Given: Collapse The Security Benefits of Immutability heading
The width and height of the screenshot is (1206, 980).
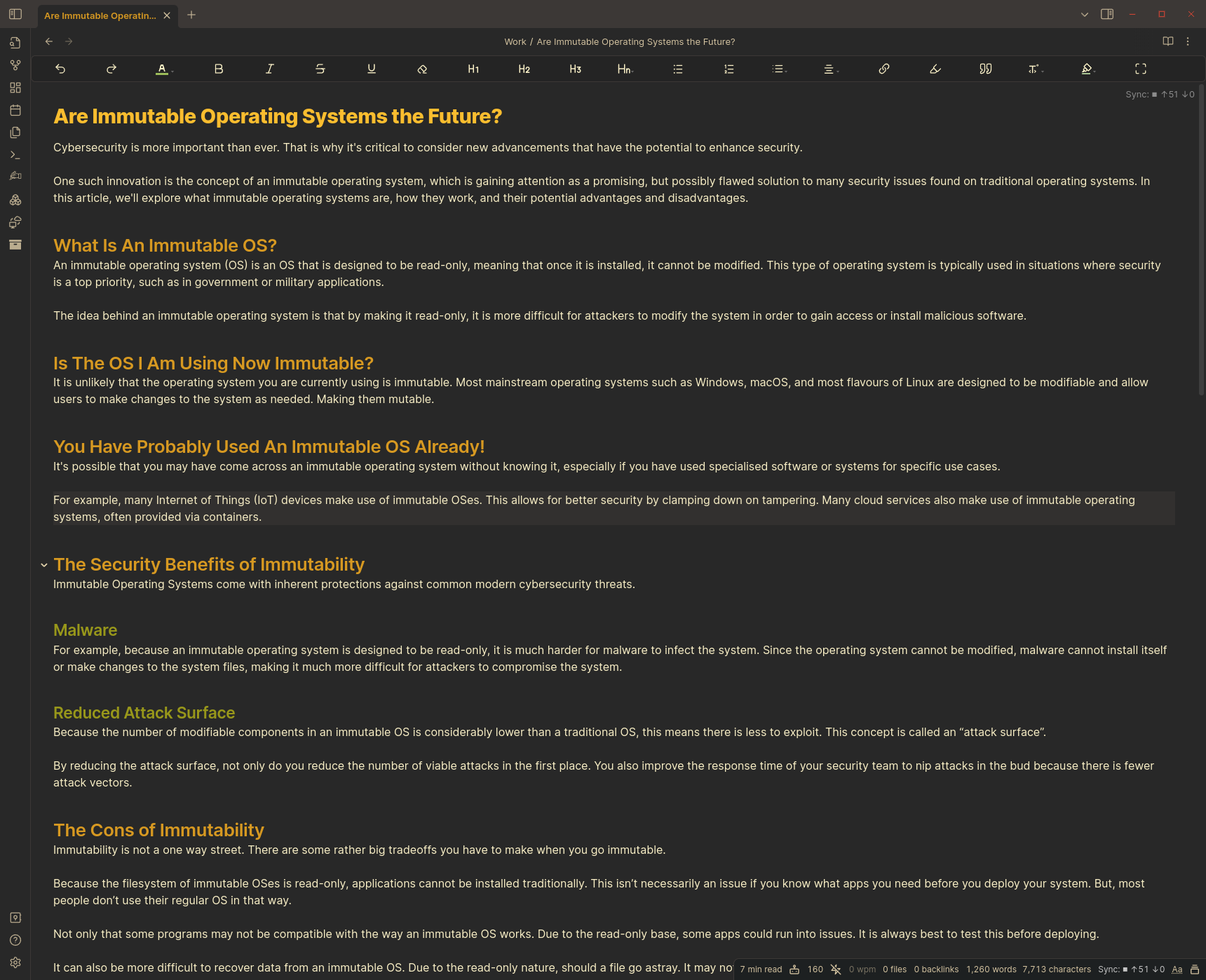Looking at the screenshot, I should pyautogui.click(x=44, y=565).
